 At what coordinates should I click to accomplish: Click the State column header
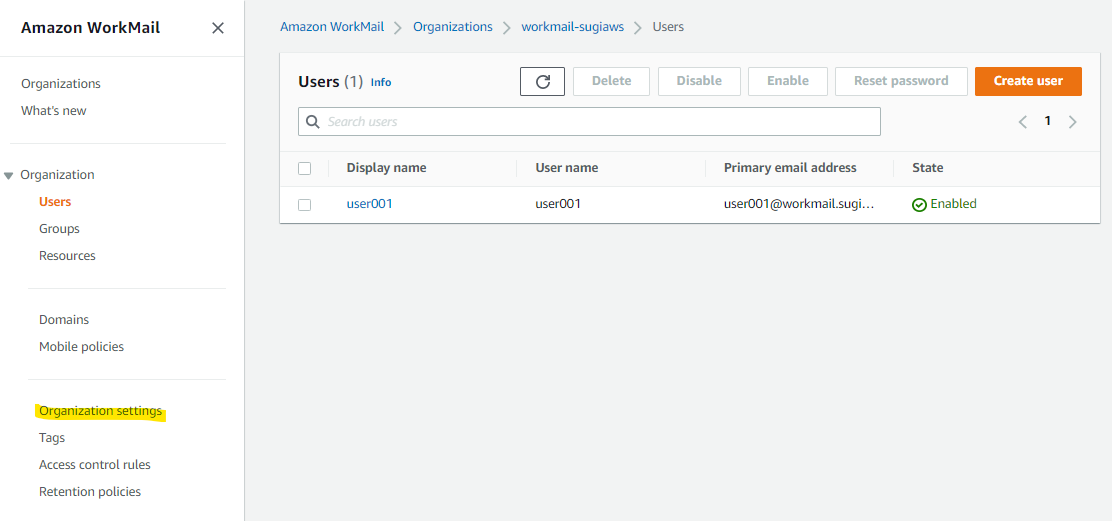tap(928, 168)
